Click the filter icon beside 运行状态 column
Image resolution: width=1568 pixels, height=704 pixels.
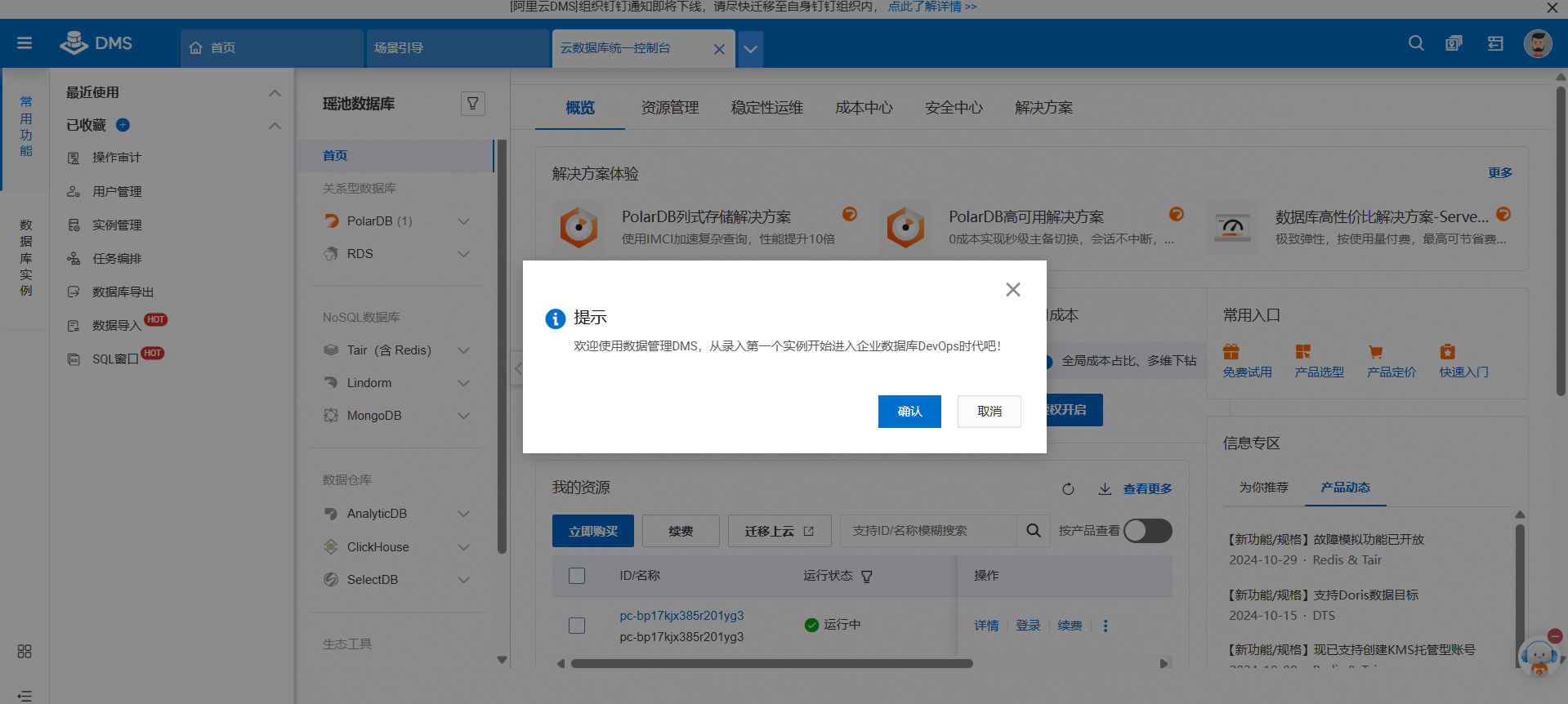click(867, 577)
